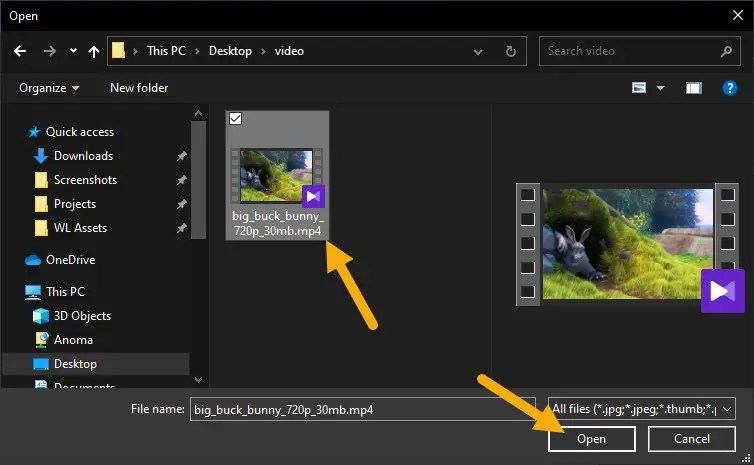Click the File name input field
The width and height of the screenshot is (754, 465).
point(362,409)
